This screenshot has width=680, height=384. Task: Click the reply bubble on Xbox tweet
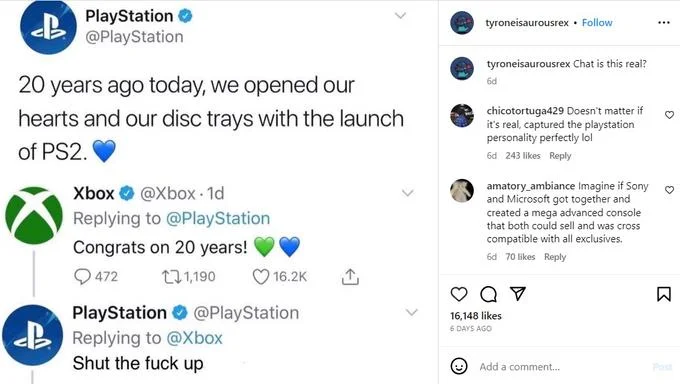tap(82, 276)
